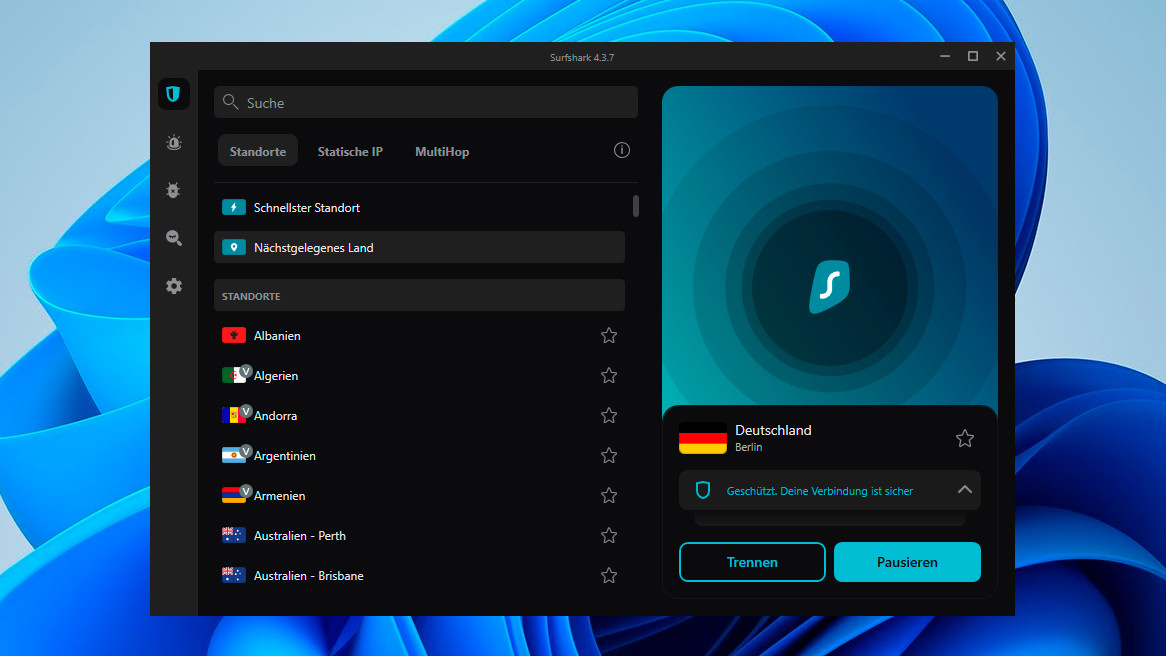Open the Alert siren section in sidebar

pyautogui.click(x=173, y=142)
